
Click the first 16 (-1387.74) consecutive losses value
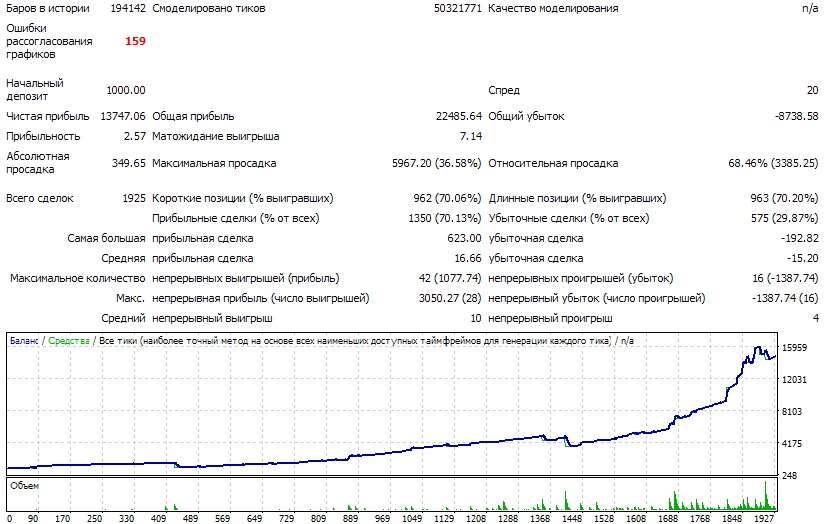click(x=785, y=279)
